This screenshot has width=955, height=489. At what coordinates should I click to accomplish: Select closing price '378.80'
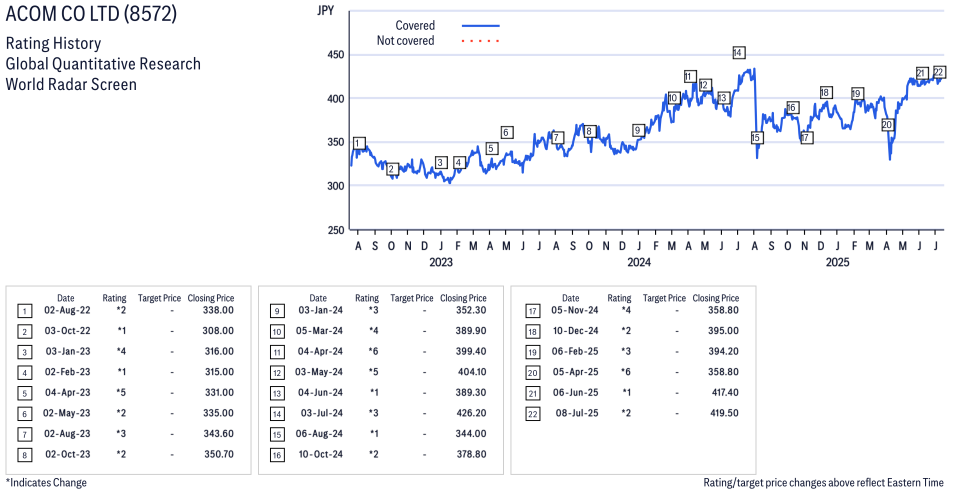coord(471,454)
